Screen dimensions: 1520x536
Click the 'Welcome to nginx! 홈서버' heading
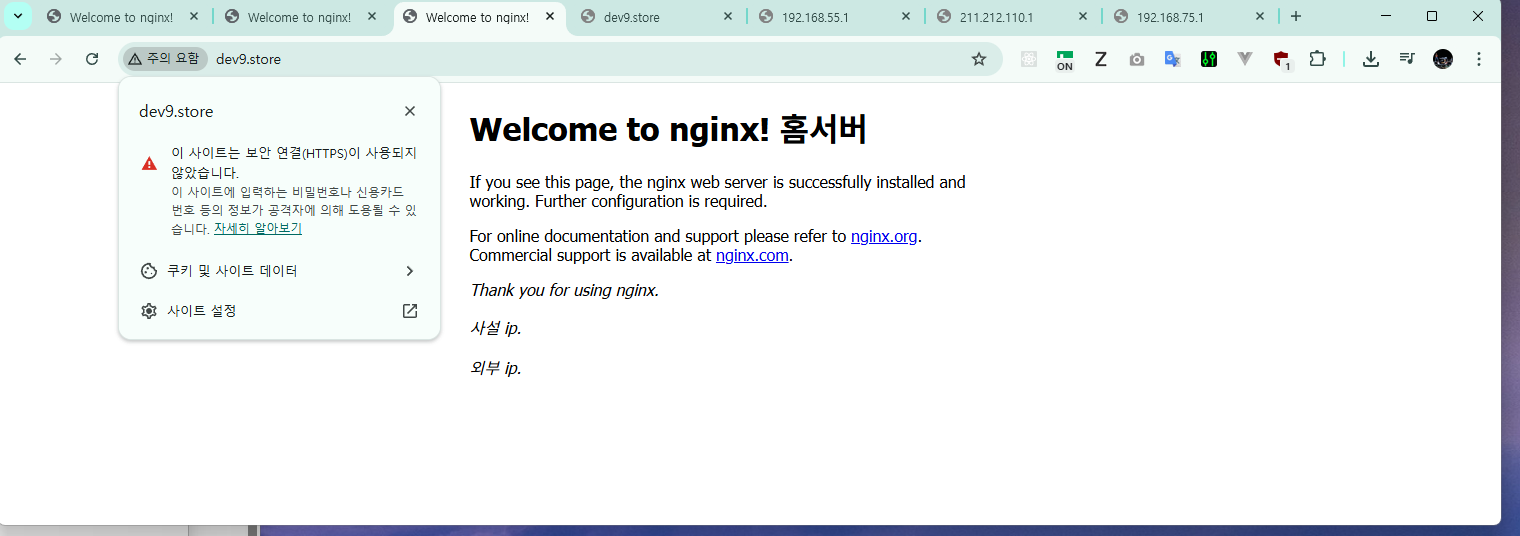668,130
